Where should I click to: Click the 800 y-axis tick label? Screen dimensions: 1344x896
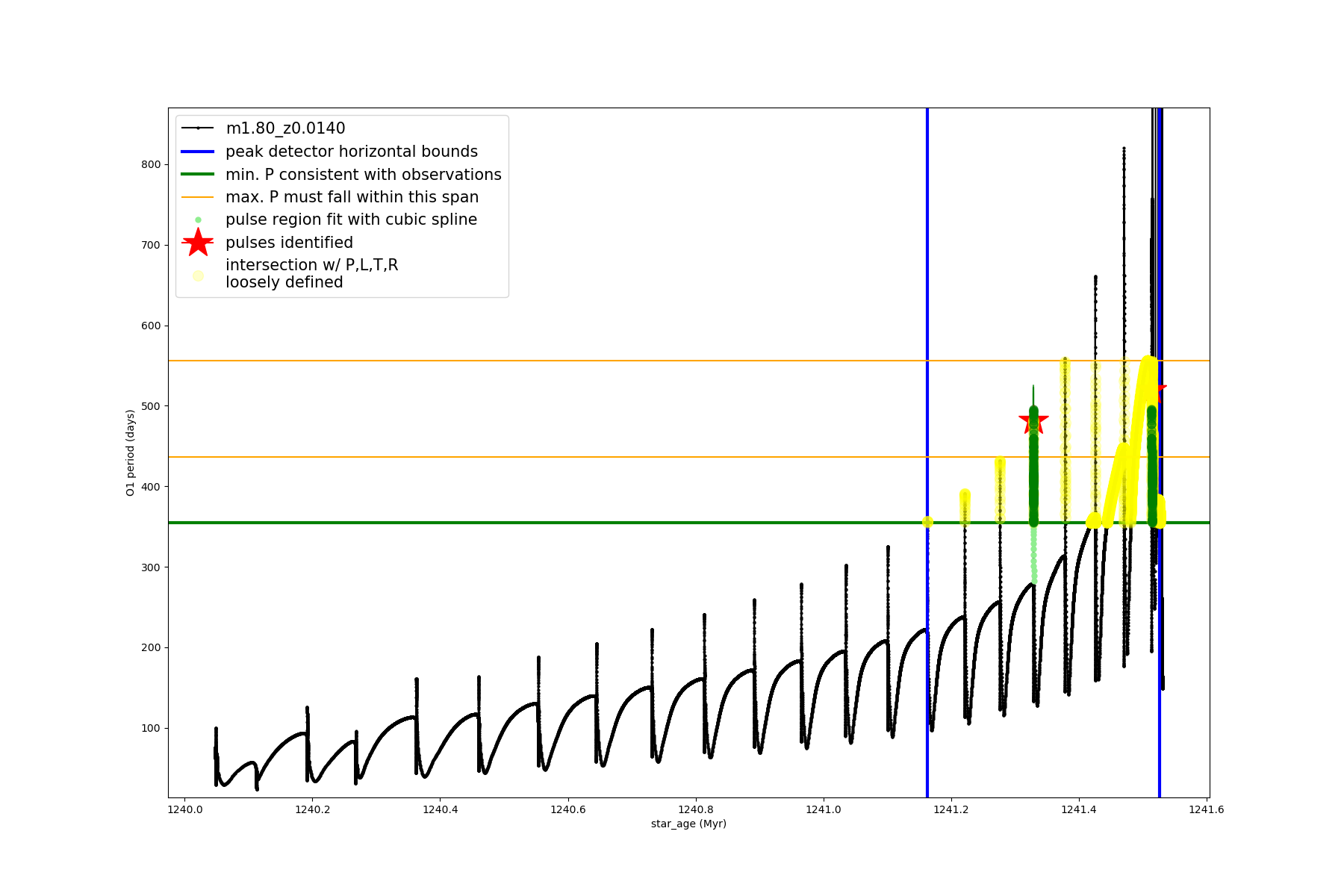152,164
